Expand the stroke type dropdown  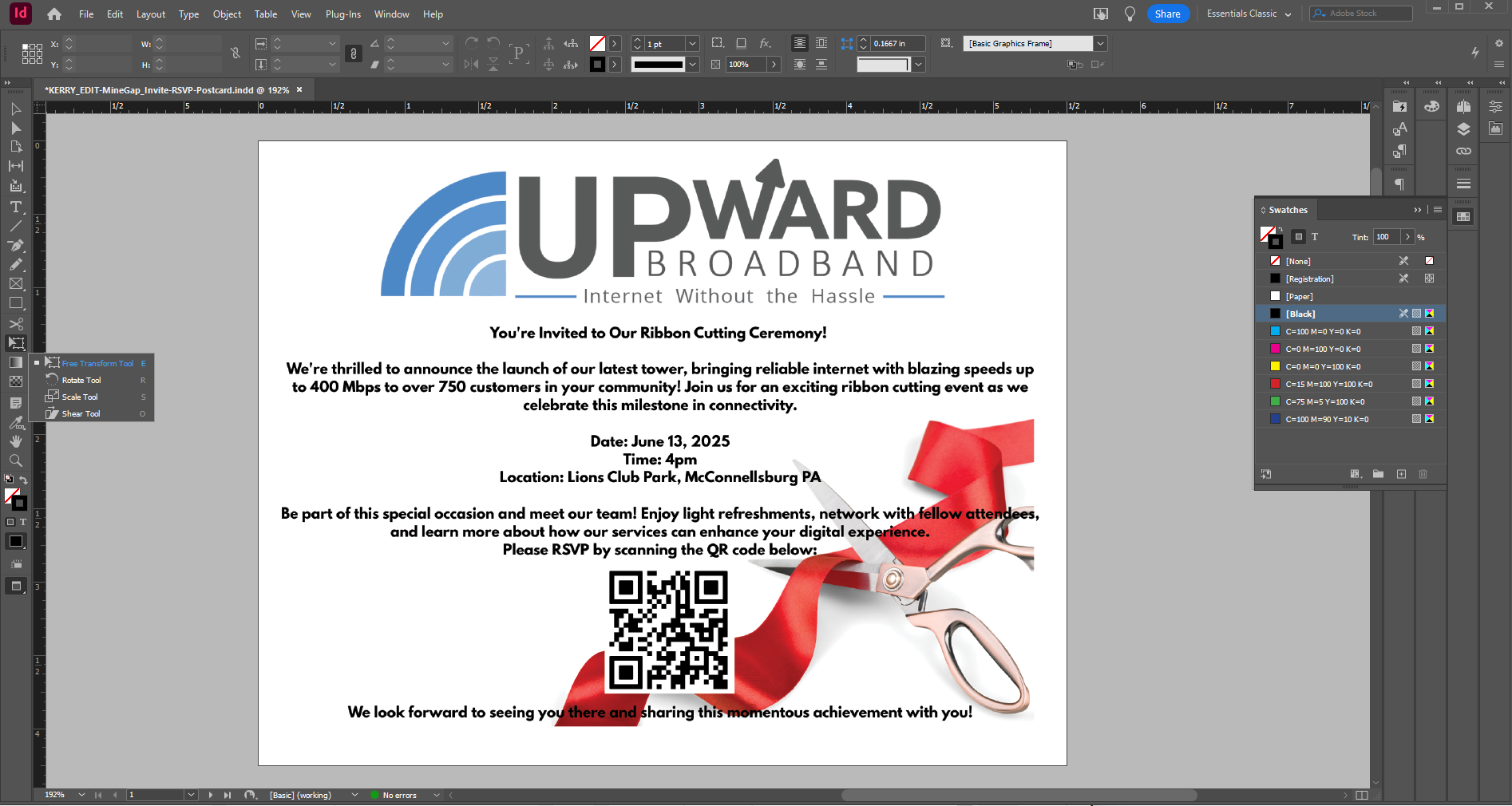(x=693, y=65)
